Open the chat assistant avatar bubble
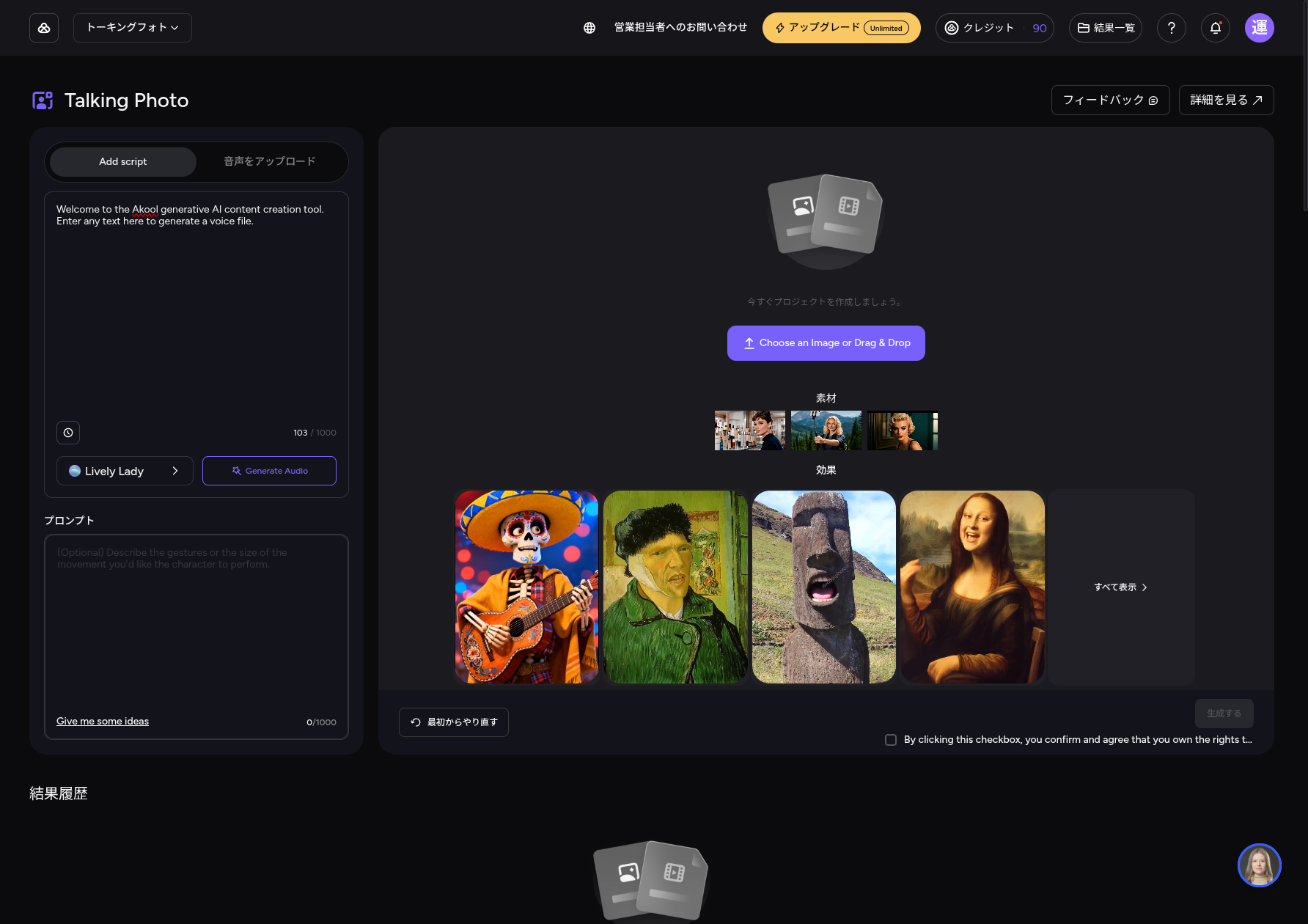This screenshot has height=924, width=1308. (x=1259, y=865)
